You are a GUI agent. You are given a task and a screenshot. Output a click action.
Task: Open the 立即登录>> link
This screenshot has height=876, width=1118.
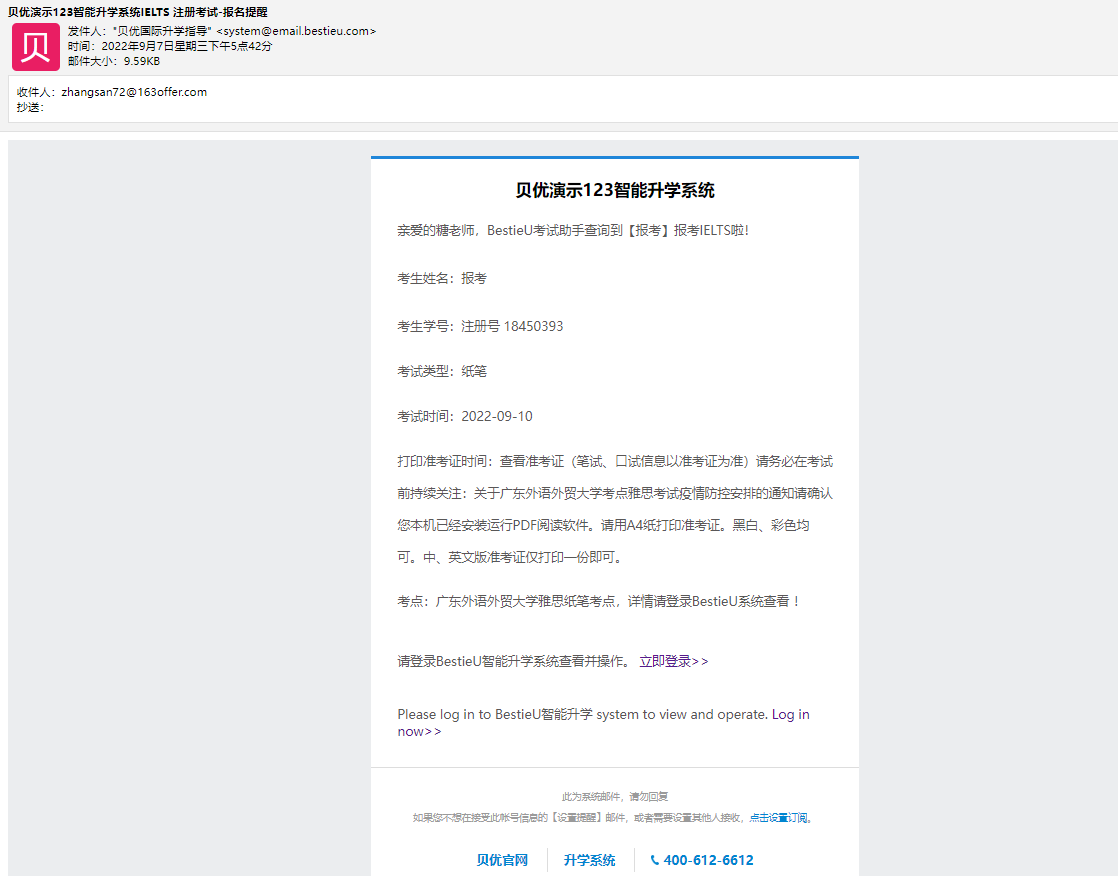tap(674, 661)
